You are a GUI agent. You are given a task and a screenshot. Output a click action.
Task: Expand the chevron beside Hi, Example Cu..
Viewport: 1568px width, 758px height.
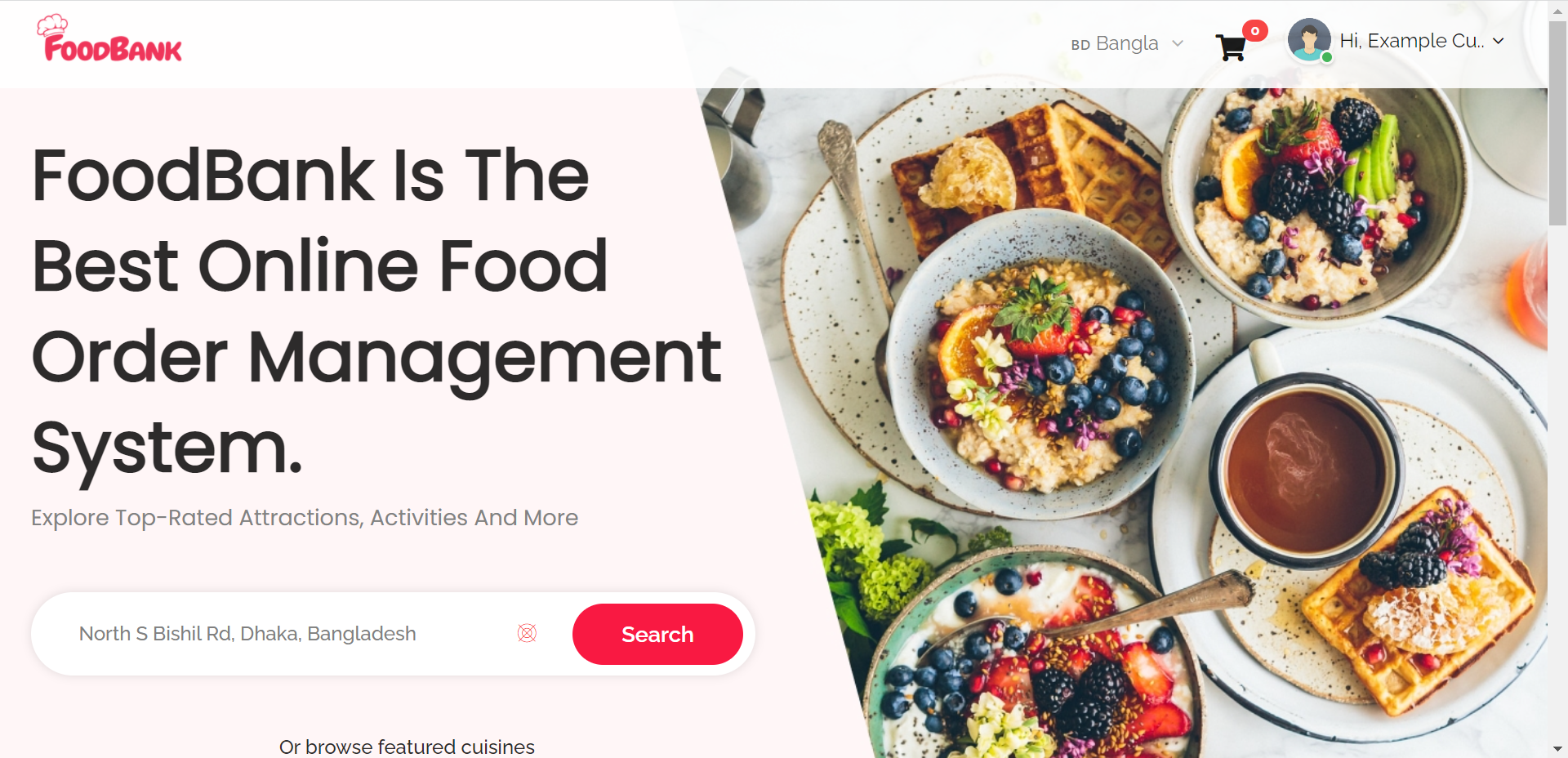[1499, 41]
